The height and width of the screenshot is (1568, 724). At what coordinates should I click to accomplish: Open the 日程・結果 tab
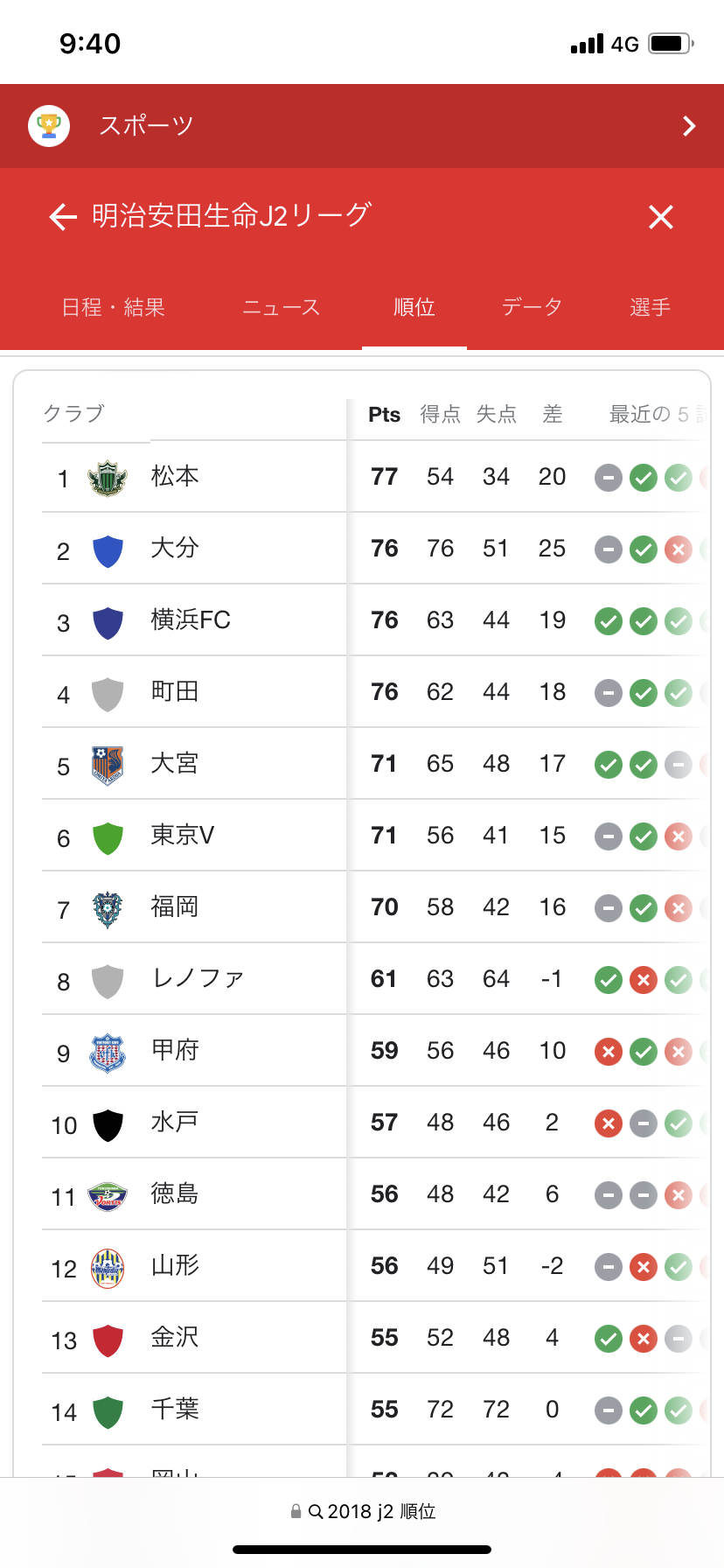tap(114, 308)
